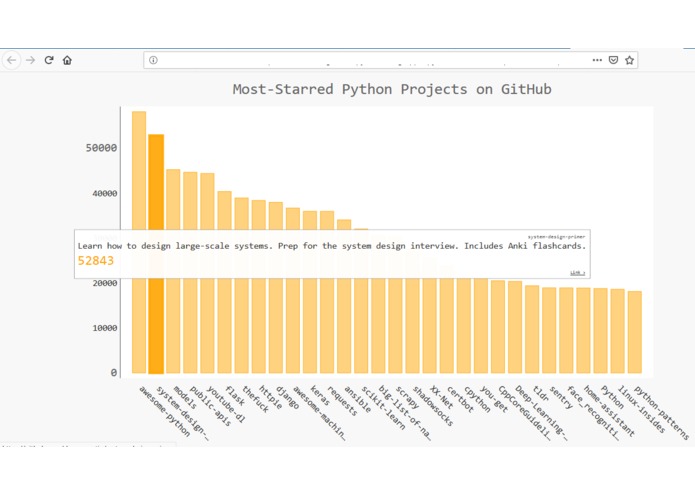
Task: Select the CppCoreGuidelines bar
Action: pos(498,327)
